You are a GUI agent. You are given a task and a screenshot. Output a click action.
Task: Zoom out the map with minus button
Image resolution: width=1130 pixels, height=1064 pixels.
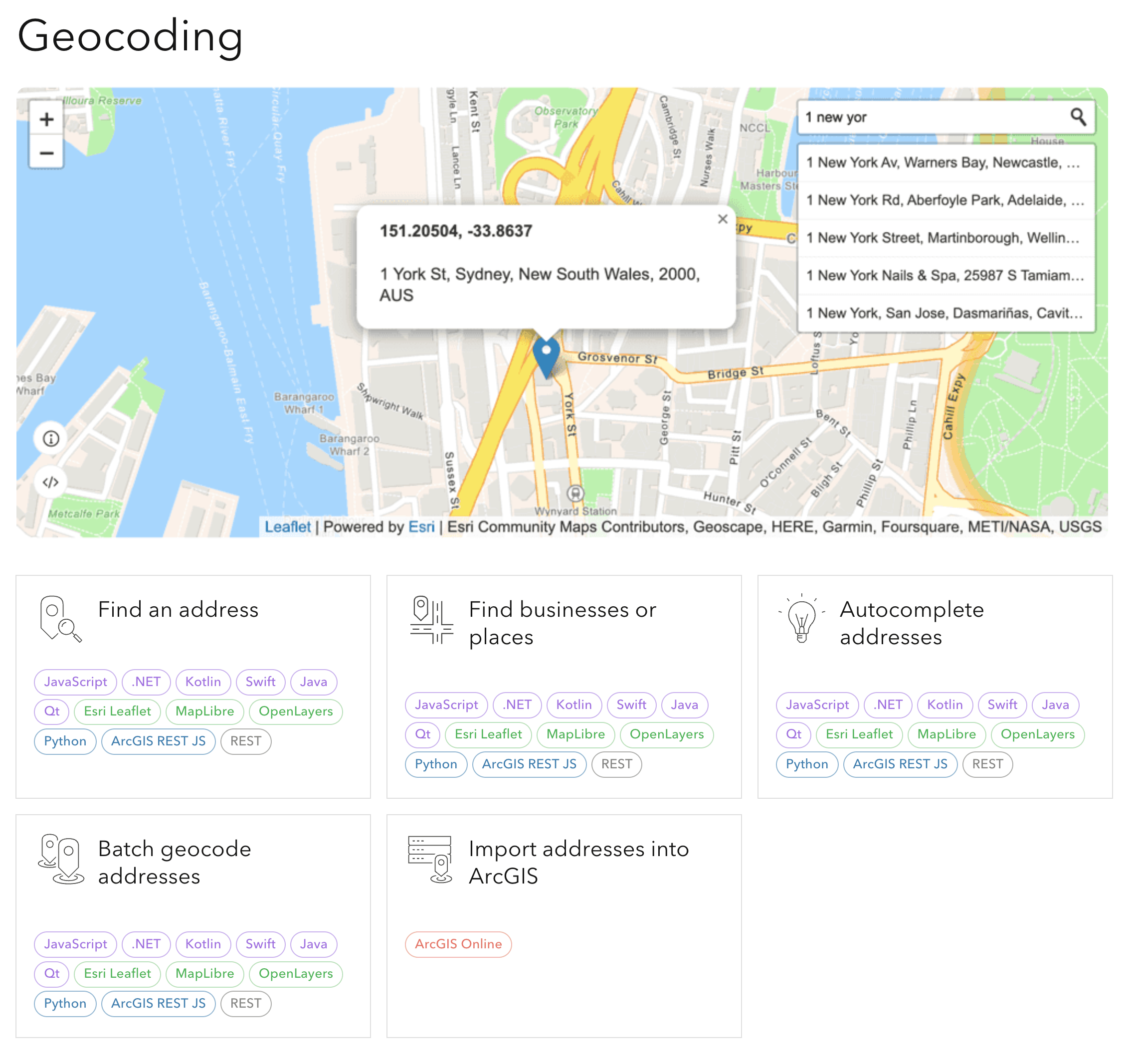(46, 153)
